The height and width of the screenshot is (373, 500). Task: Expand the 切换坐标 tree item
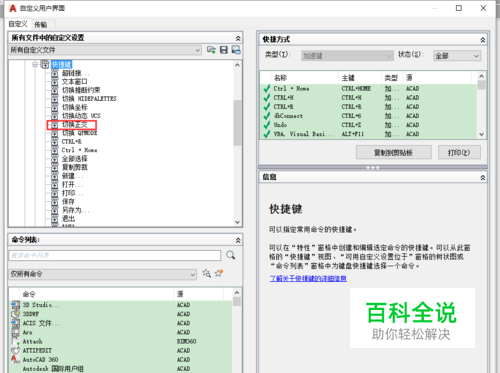pyautogui.click(x=55, y=108)
